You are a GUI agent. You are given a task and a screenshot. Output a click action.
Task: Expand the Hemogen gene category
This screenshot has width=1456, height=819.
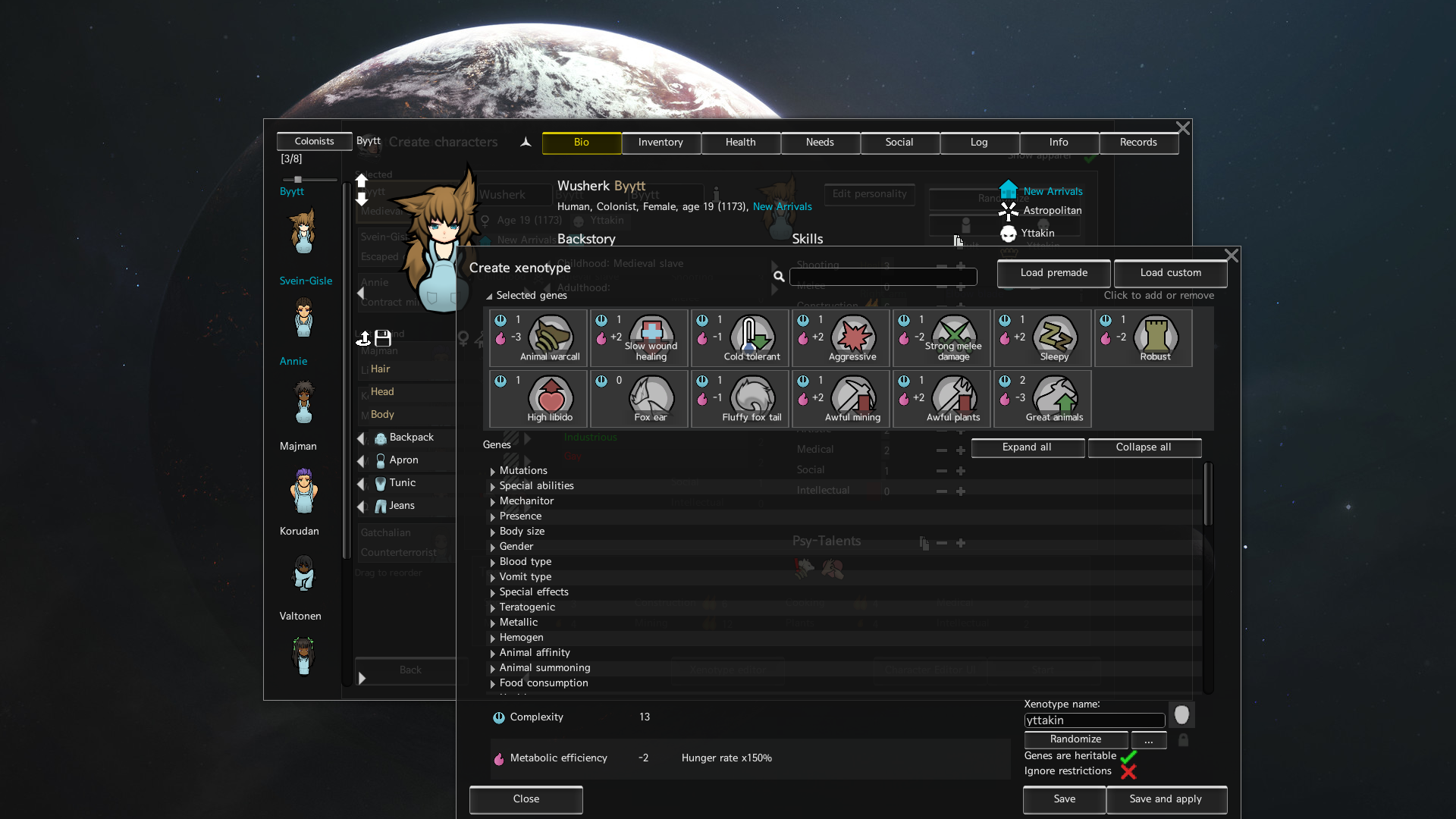493,639
